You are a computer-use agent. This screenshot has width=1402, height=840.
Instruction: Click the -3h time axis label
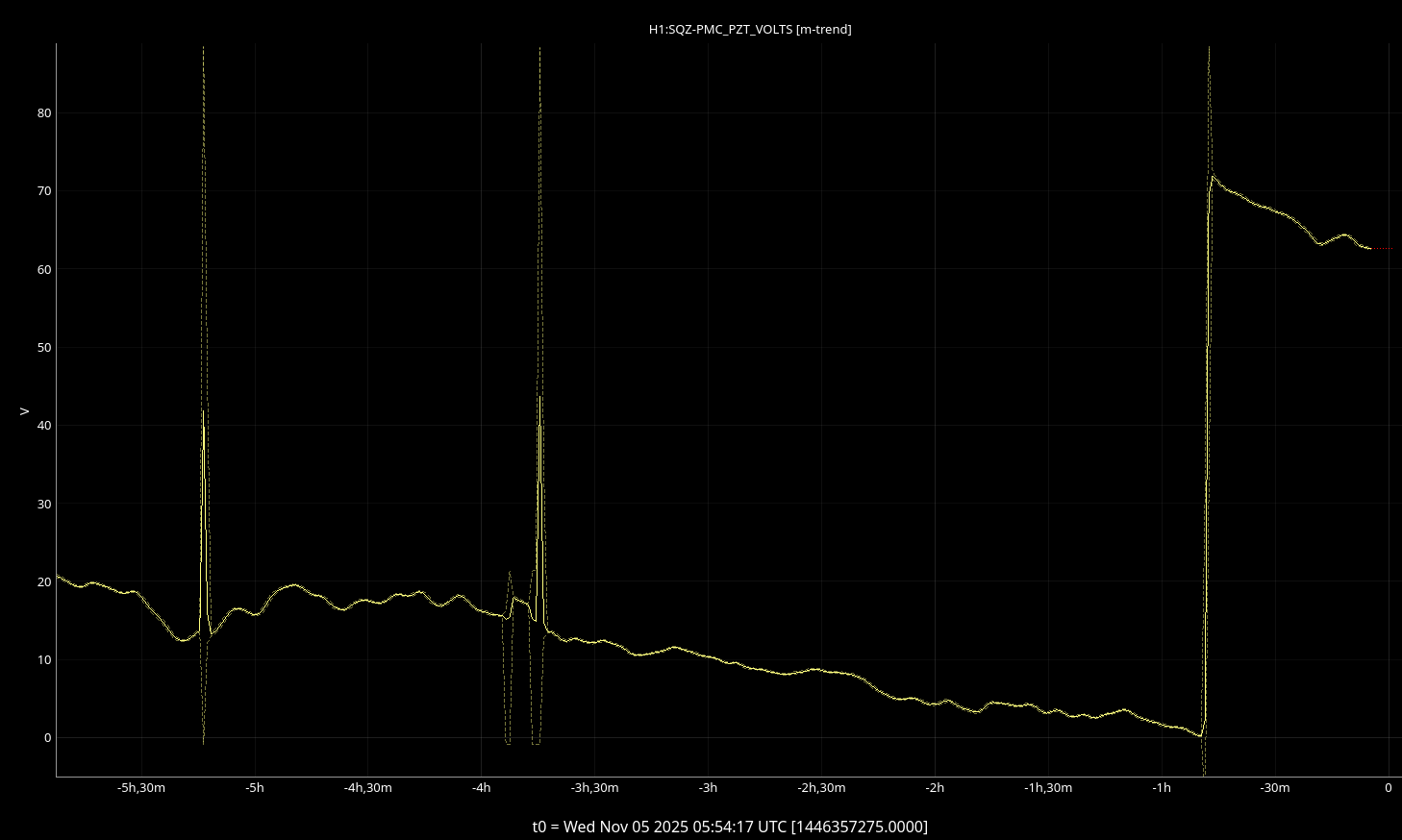point(708,788)
